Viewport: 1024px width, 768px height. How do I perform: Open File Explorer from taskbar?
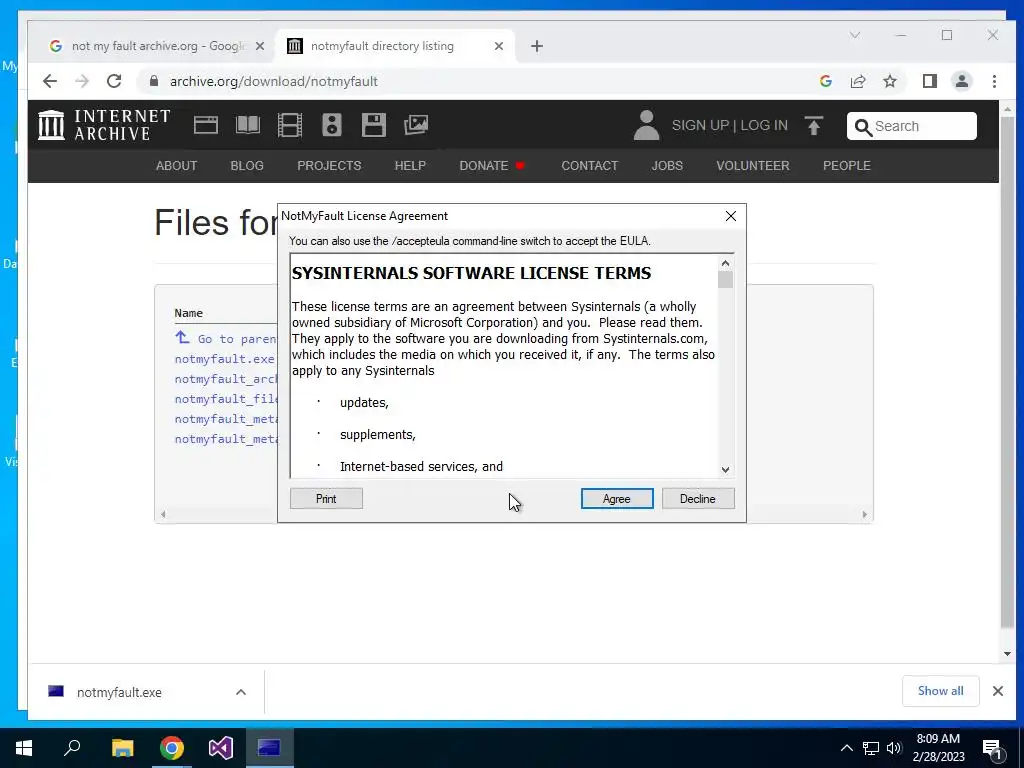(122, 748)
